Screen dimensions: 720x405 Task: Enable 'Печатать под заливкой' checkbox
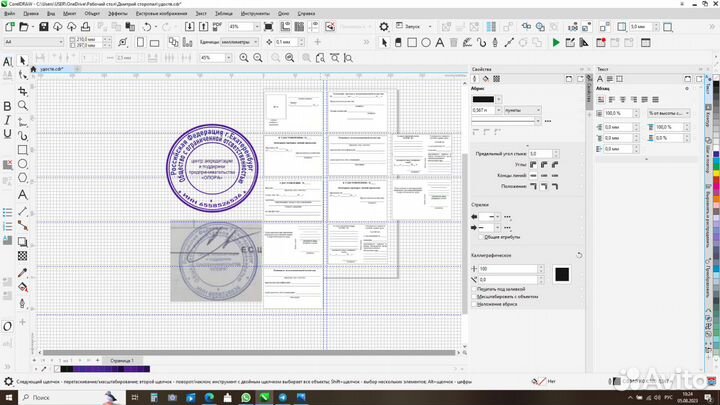tap(474, 289)
